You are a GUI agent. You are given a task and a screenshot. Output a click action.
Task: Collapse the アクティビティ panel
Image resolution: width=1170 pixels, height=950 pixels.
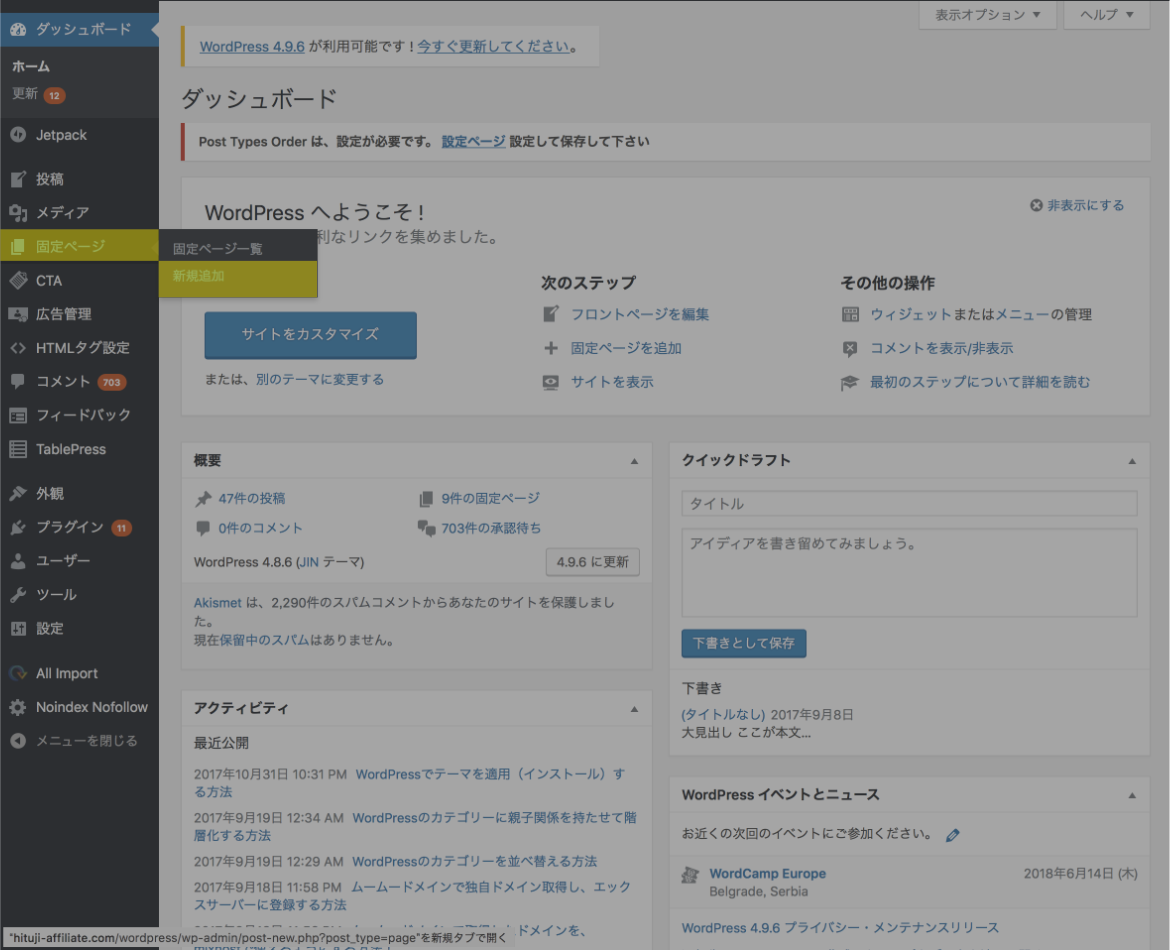point(634,709)
